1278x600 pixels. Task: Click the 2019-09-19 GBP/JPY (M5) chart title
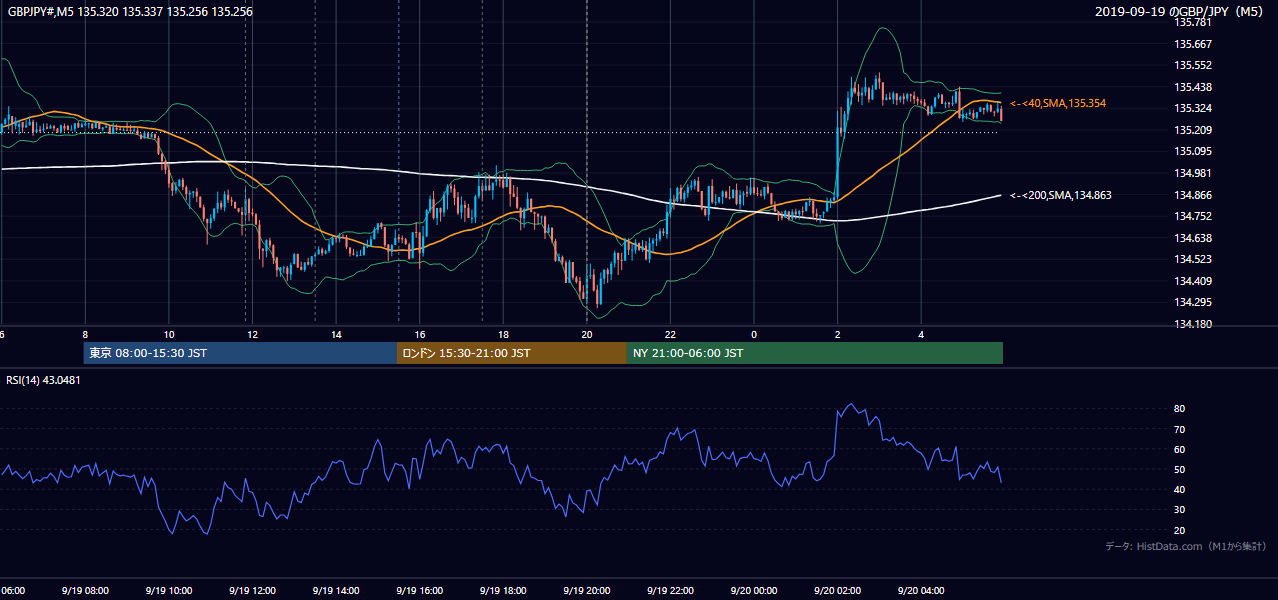click(x=1181, y=11)
